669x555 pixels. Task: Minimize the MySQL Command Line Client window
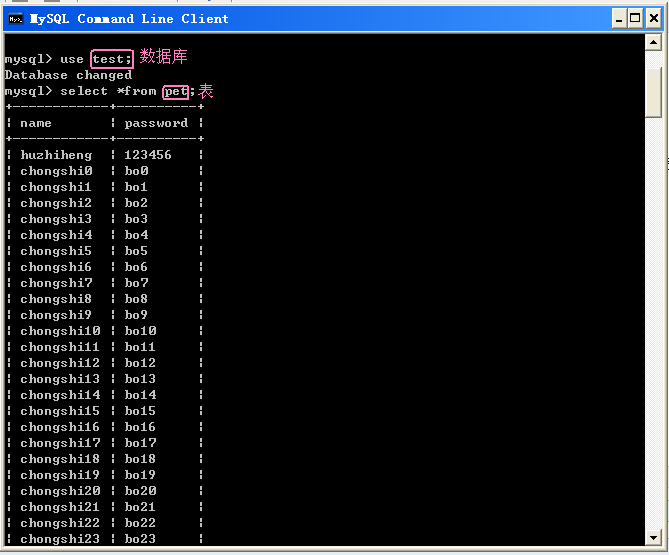616,18
